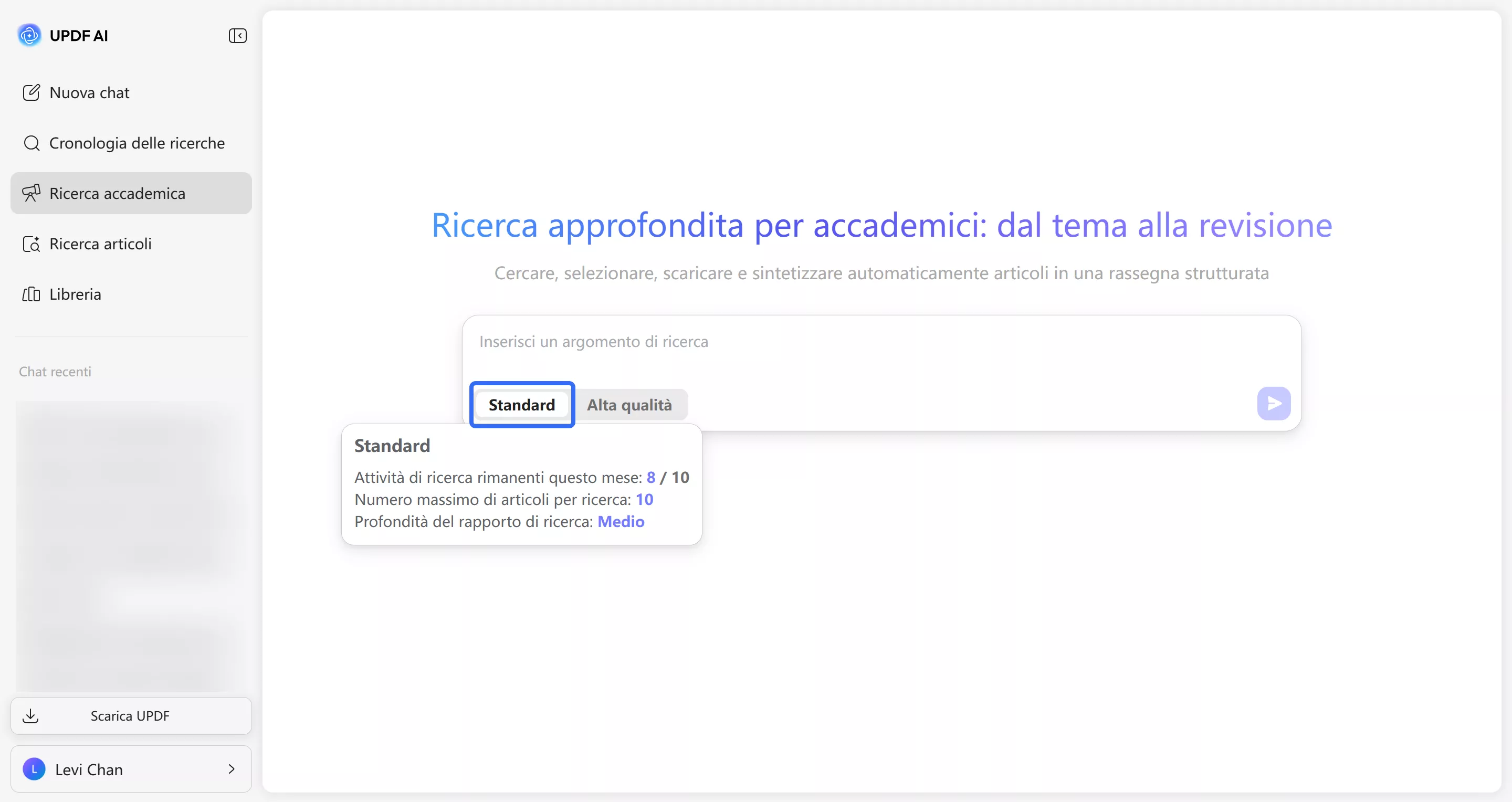Open the Levi Chan account menu

[130, 769]
